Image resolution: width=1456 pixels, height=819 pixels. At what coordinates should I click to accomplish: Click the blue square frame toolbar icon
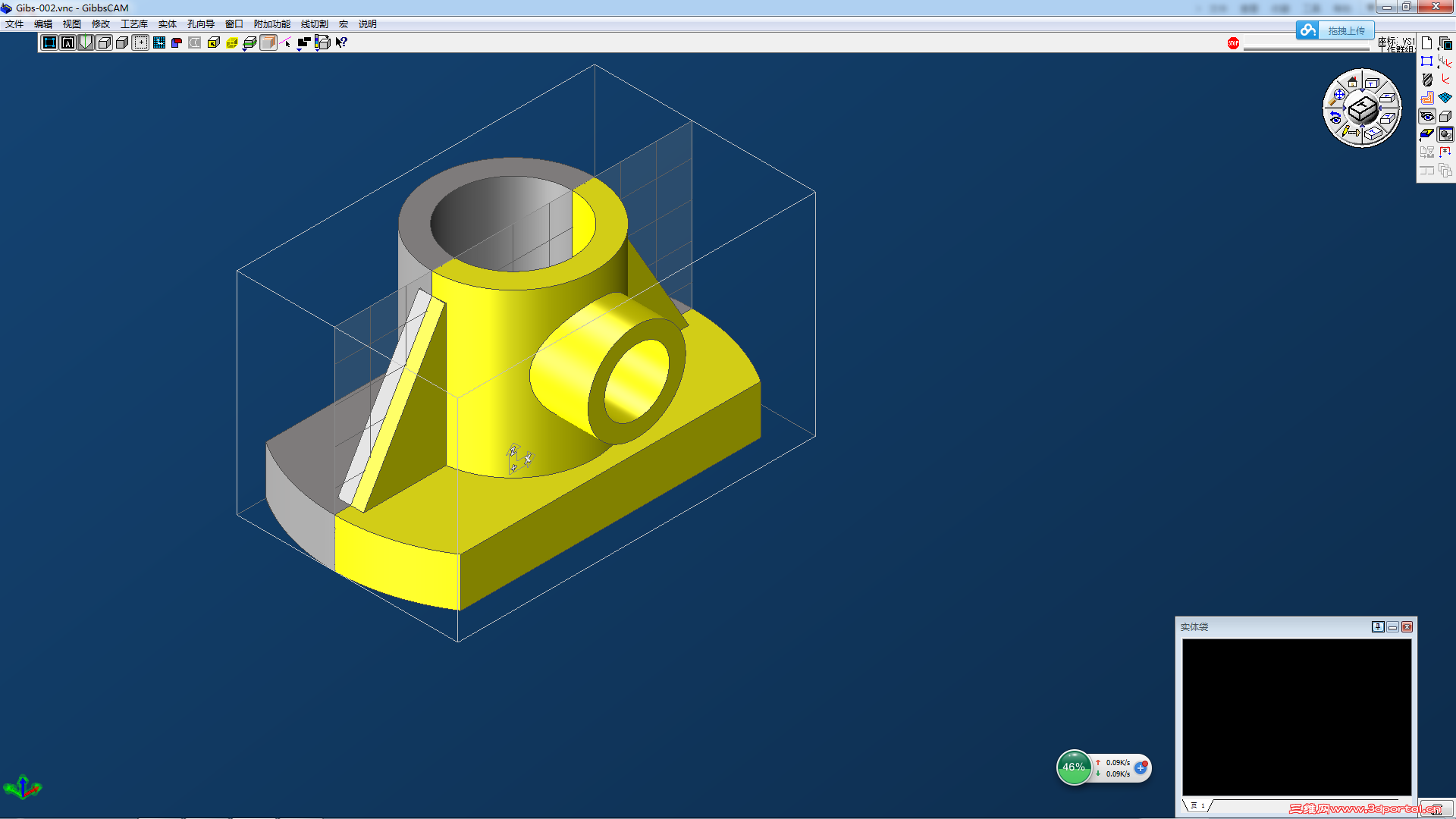49,42
